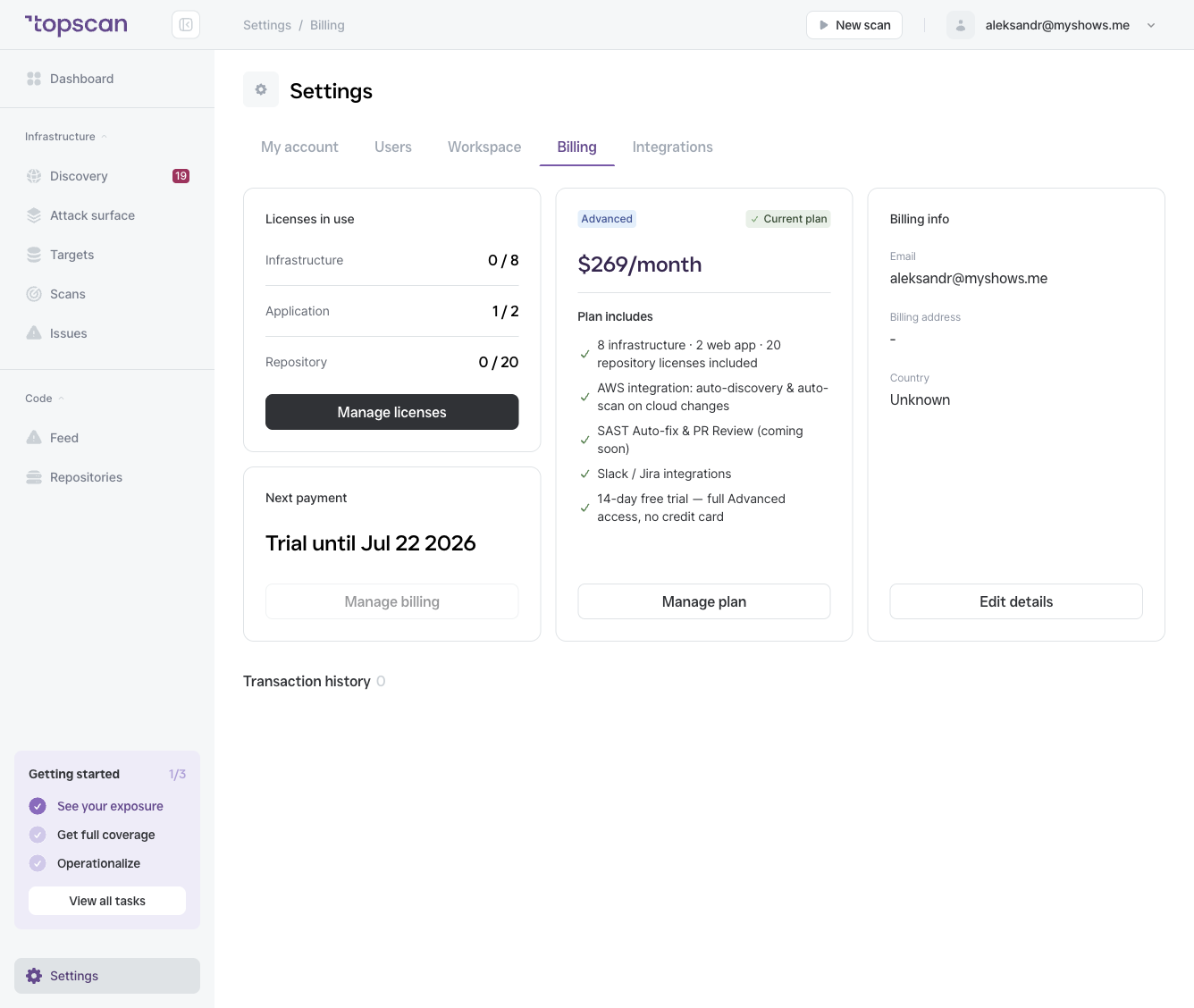Open Get full coverage task
Image resolution: width=1194 pixels, height=1008 pixels.
pos(106,835)
